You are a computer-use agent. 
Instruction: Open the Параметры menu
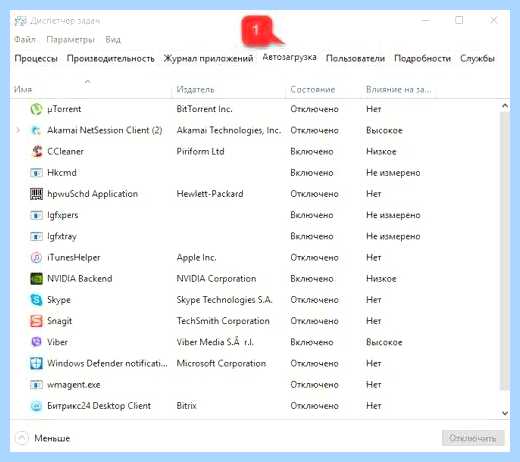click(x=71, y=40)
